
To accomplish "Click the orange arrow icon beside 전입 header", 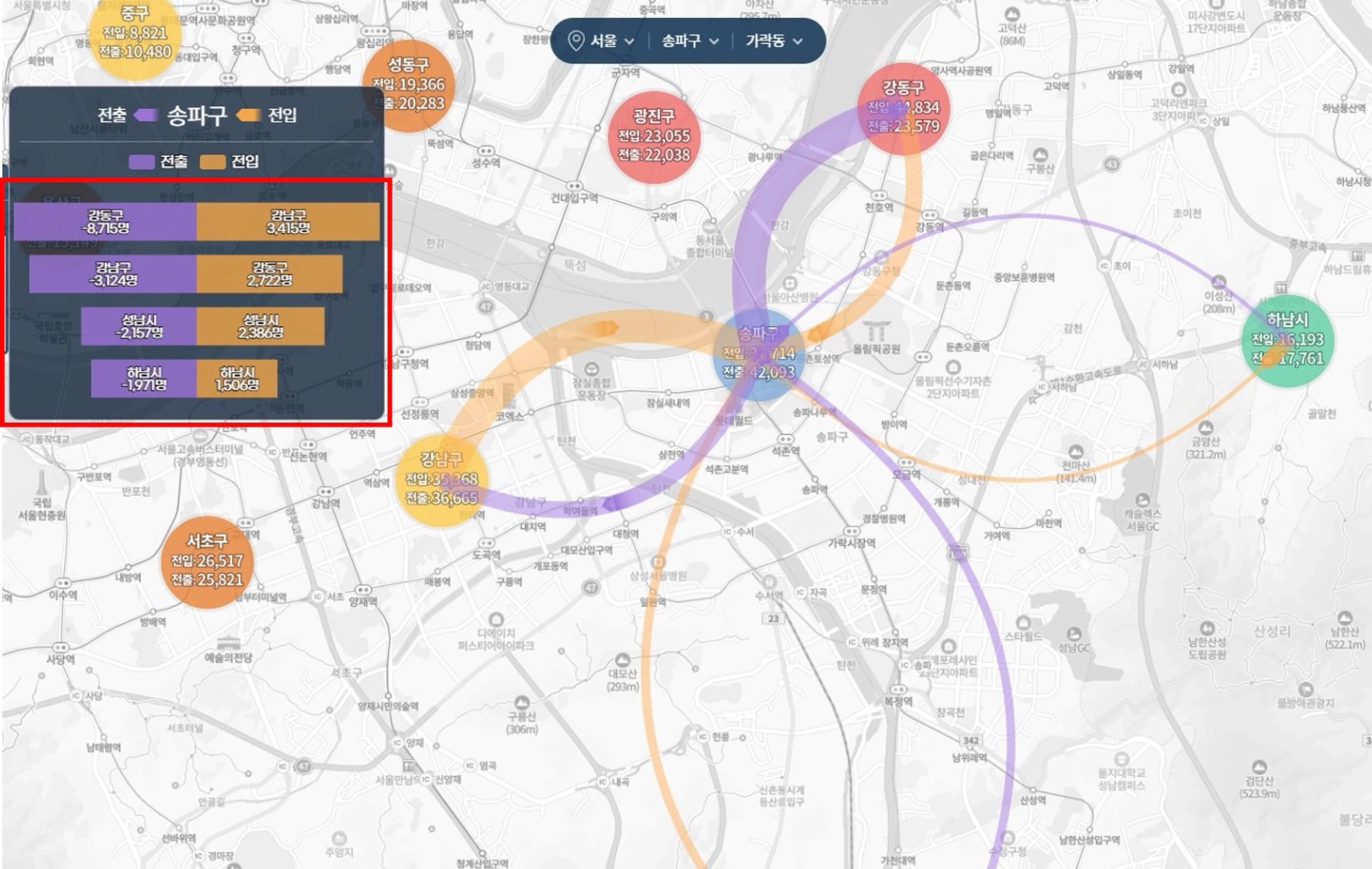I will click(x=248, y=115).
